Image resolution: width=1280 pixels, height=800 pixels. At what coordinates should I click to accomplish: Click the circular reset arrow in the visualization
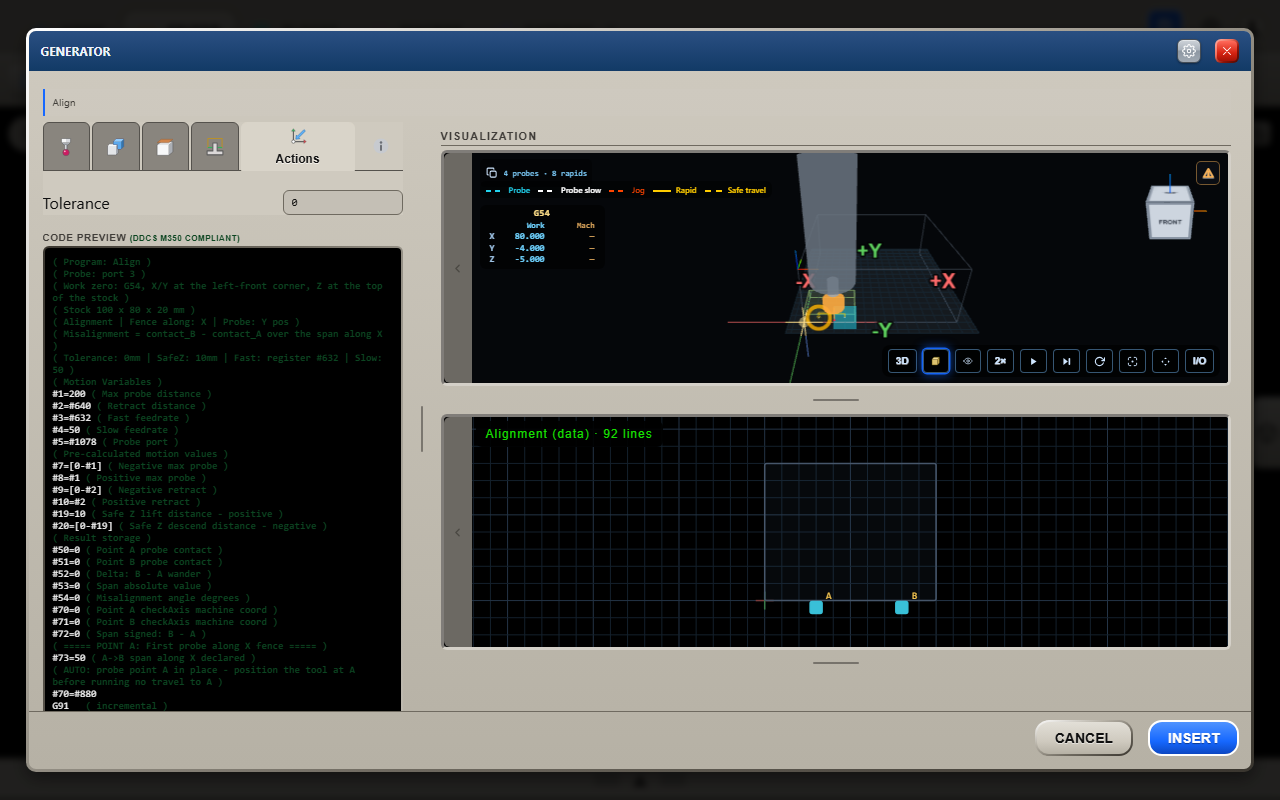(x=1100, y=361)
